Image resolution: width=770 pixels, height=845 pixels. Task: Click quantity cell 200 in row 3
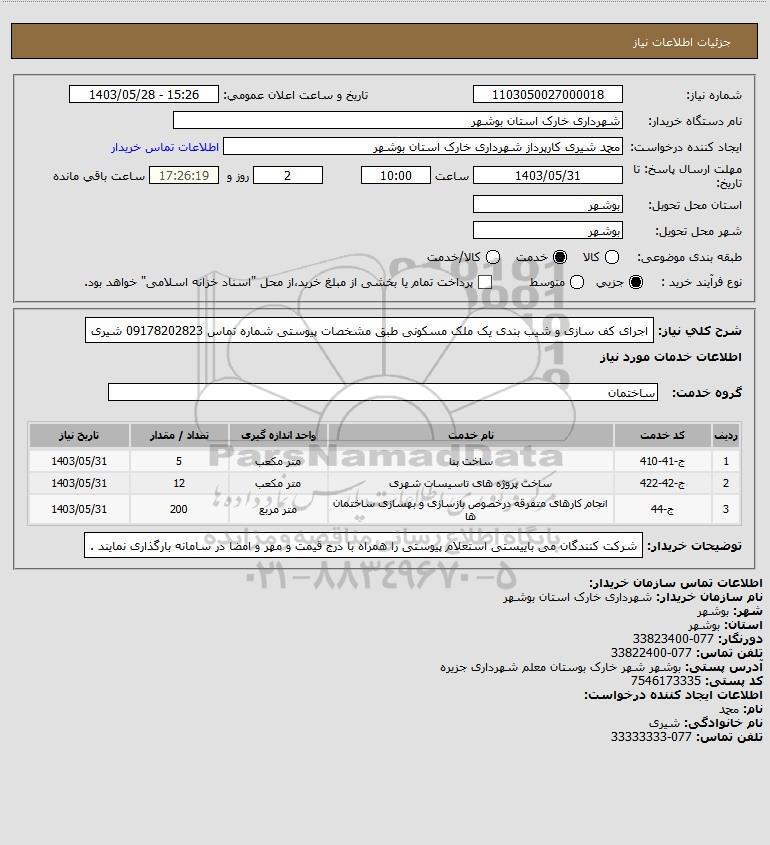click(179, 509)
